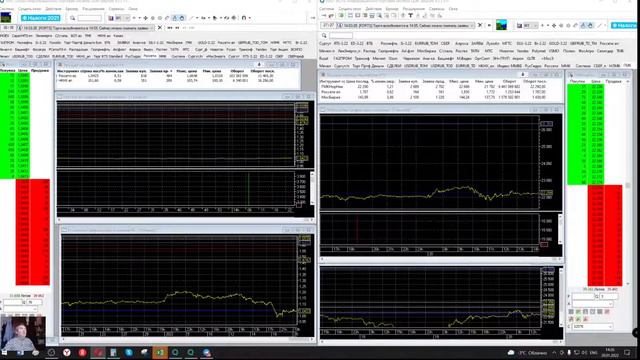This screenshot has height=360, width=640.
Task: Open the timeframe dropdown in left toolbar
Action: [x=122, y=18]
